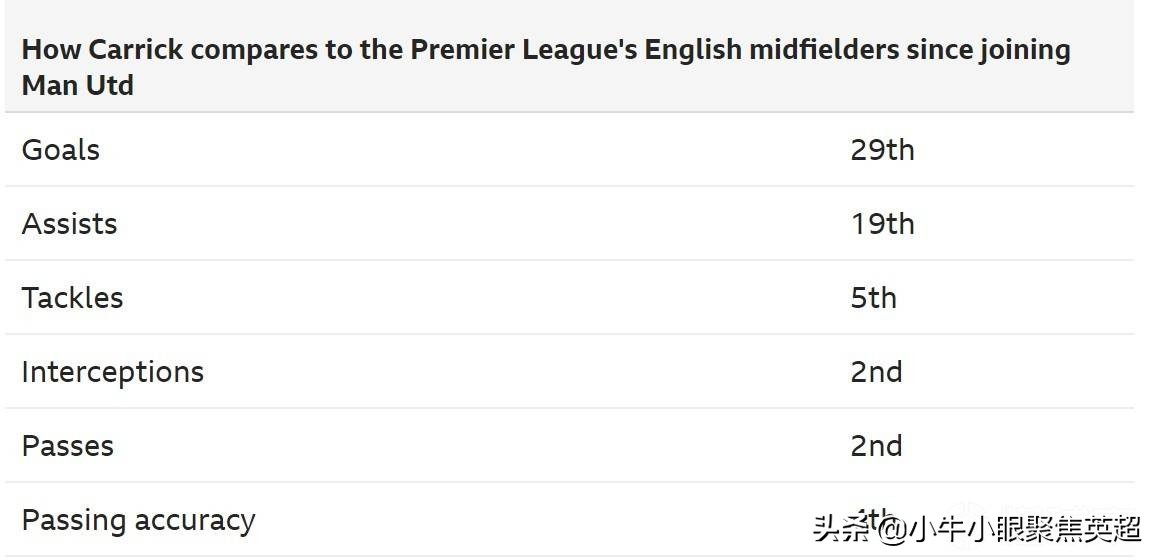Click "Man Utd" on the heading's second line

[x=77, y=86]
